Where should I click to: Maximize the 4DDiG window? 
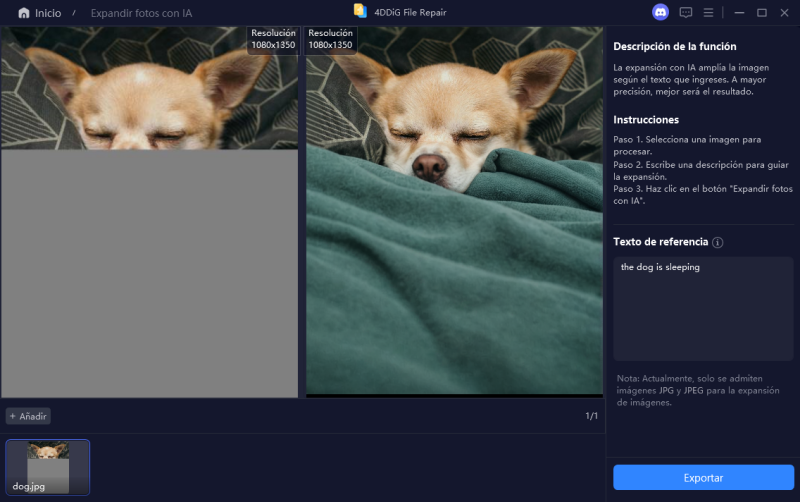[762, 13]
